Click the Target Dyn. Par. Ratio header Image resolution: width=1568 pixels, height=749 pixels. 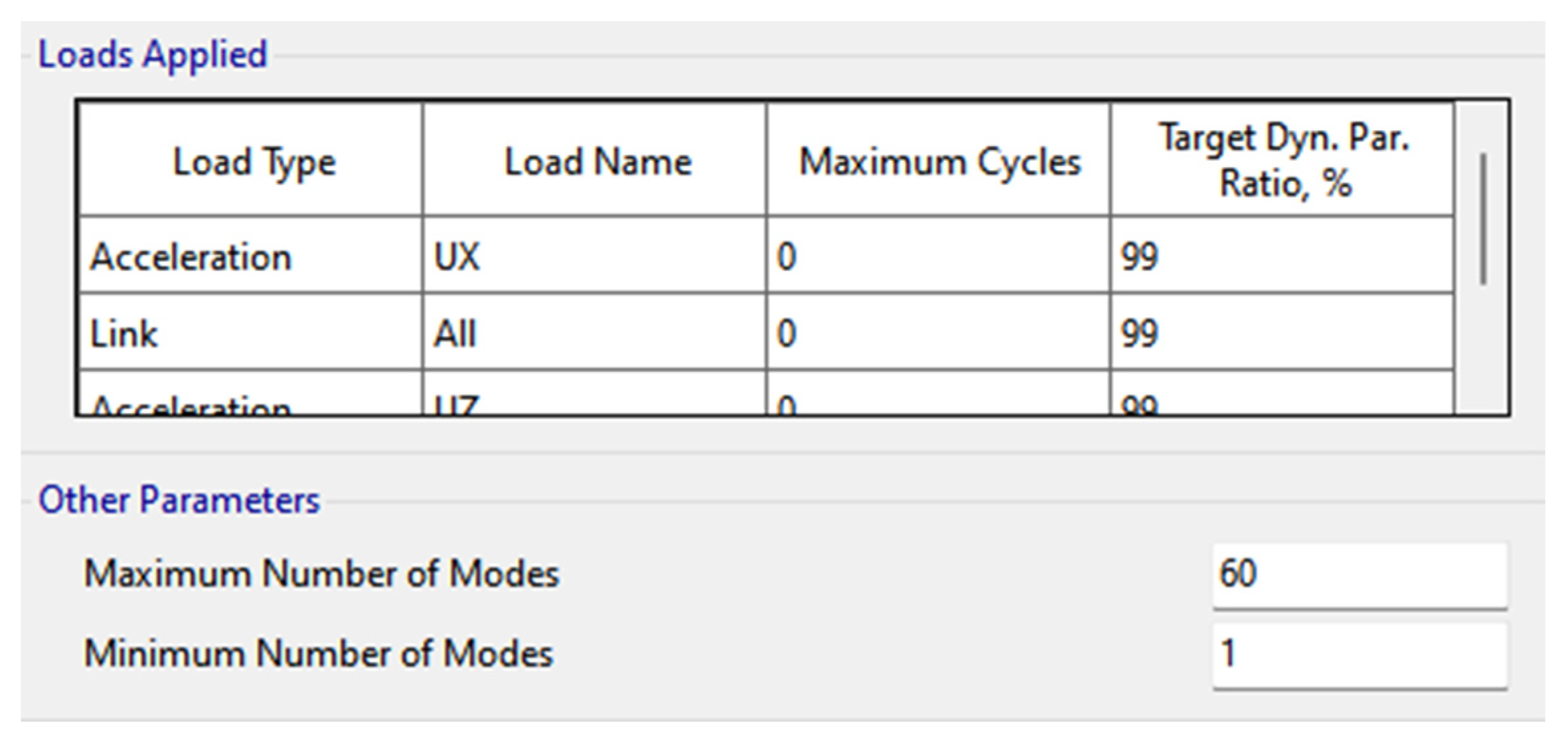1282,159
